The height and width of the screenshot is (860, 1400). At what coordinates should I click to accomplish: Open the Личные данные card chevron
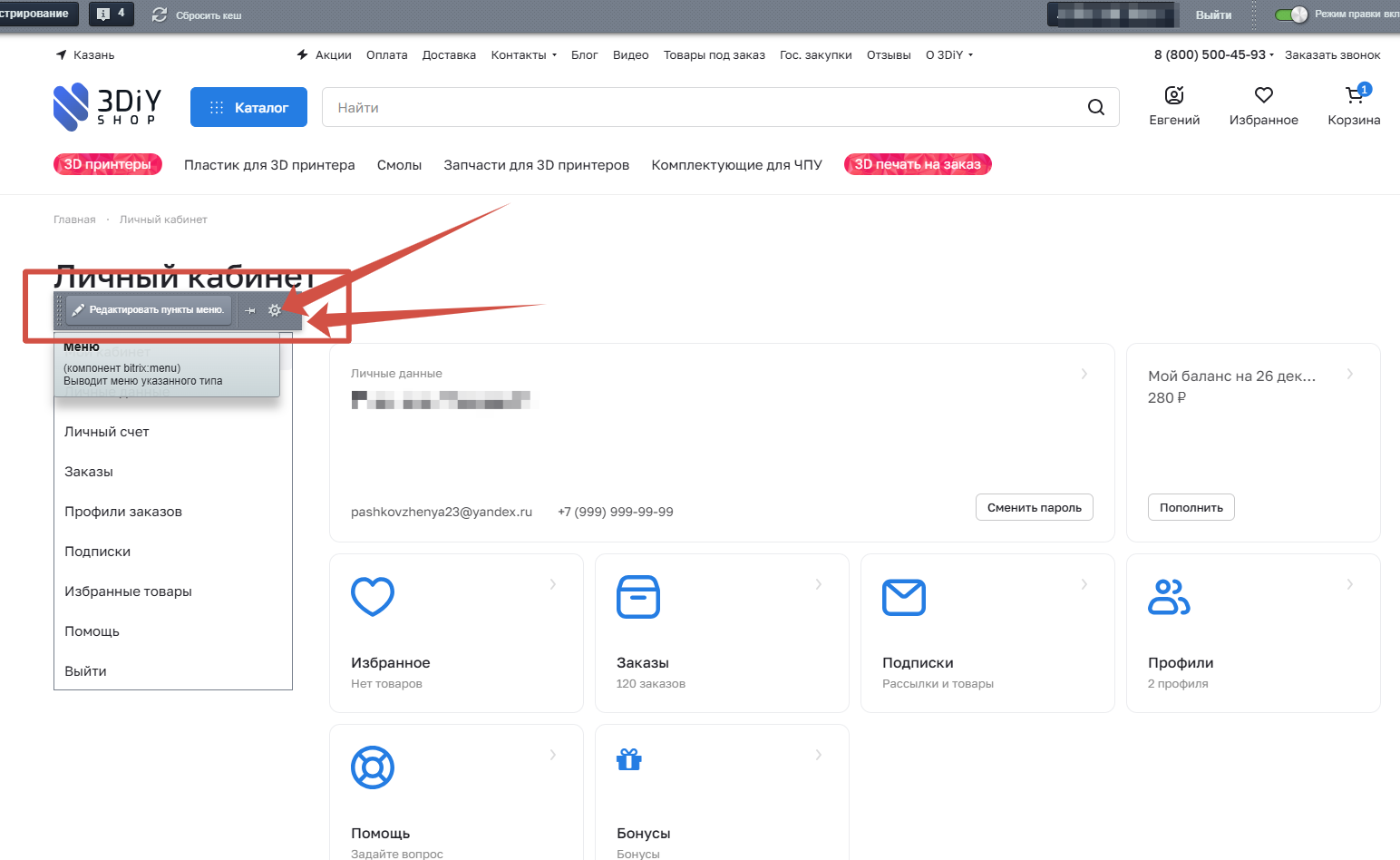coord(1084,374)
